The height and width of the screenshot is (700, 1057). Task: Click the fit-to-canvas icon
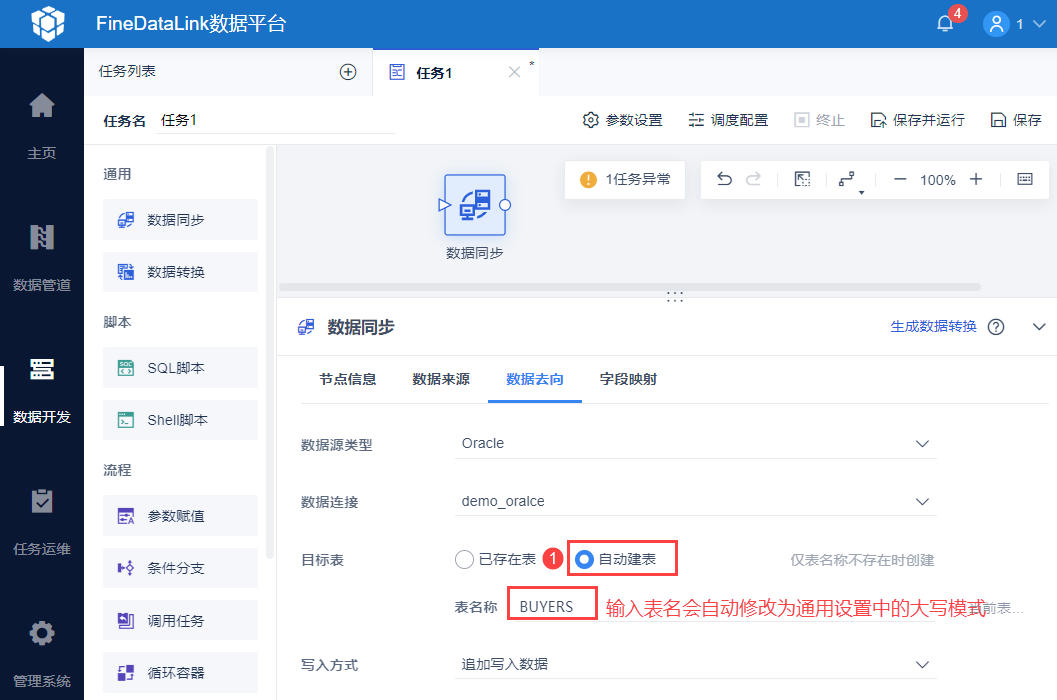(x=802, y=179)
